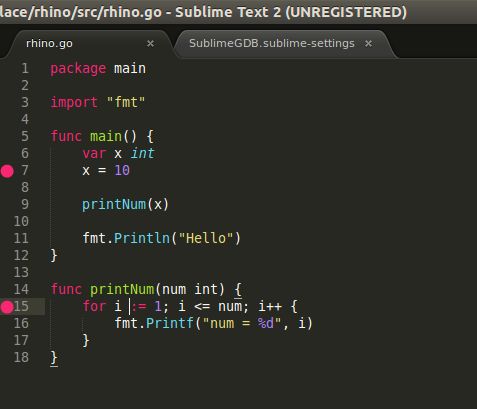Click the number 10 on line 7
The image size is (477, 409).
(122, 171)
